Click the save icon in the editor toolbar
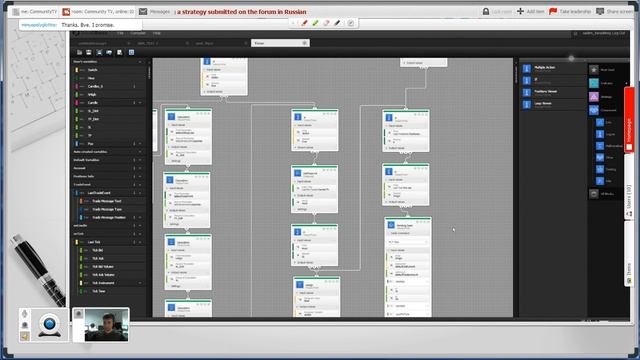 pos(89,53)
